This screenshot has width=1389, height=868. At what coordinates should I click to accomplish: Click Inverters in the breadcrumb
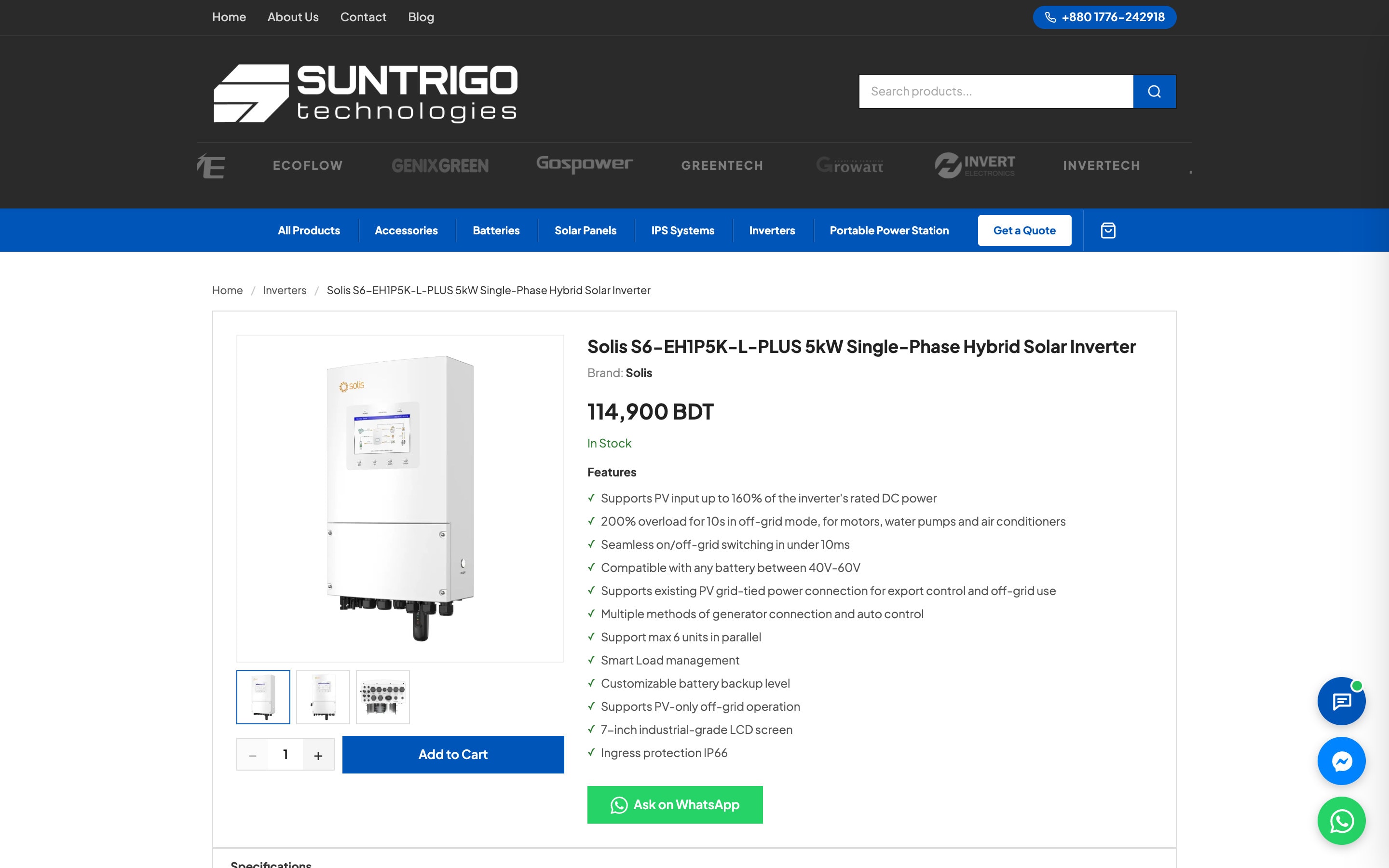point(285,290)
